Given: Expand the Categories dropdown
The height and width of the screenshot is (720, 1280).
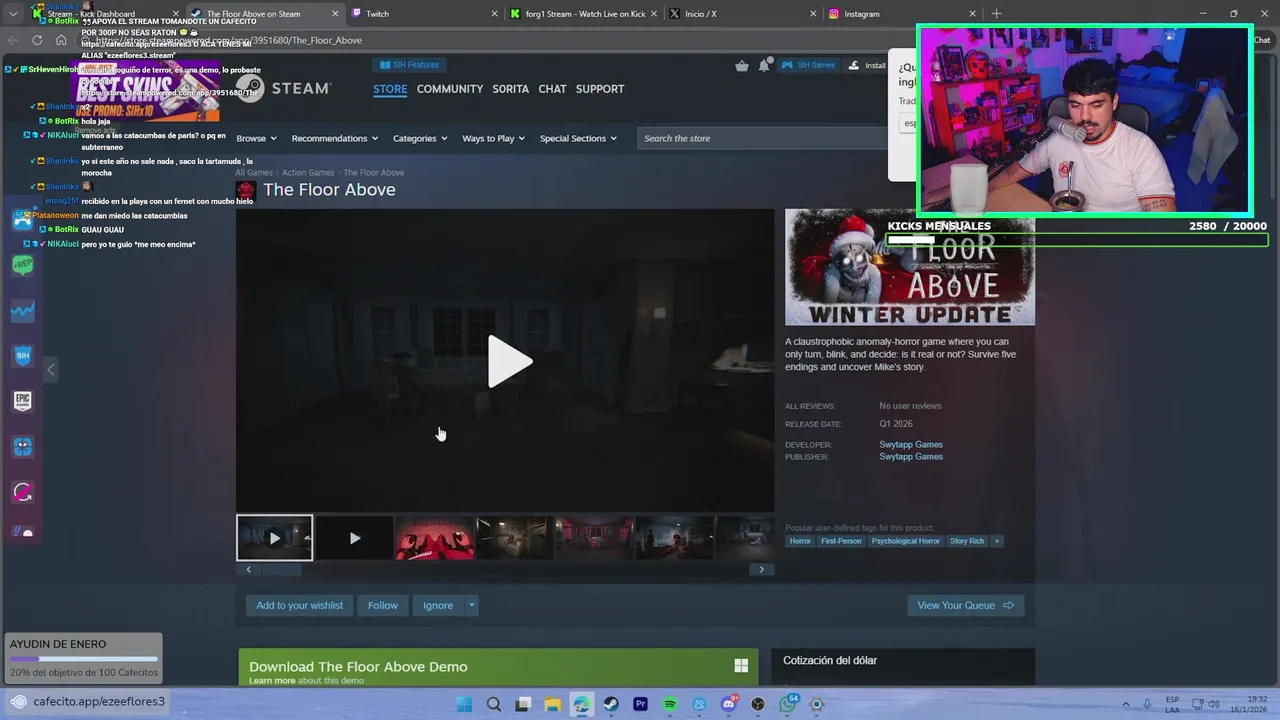Looking at the screenshot, I should tap(420, 138).
